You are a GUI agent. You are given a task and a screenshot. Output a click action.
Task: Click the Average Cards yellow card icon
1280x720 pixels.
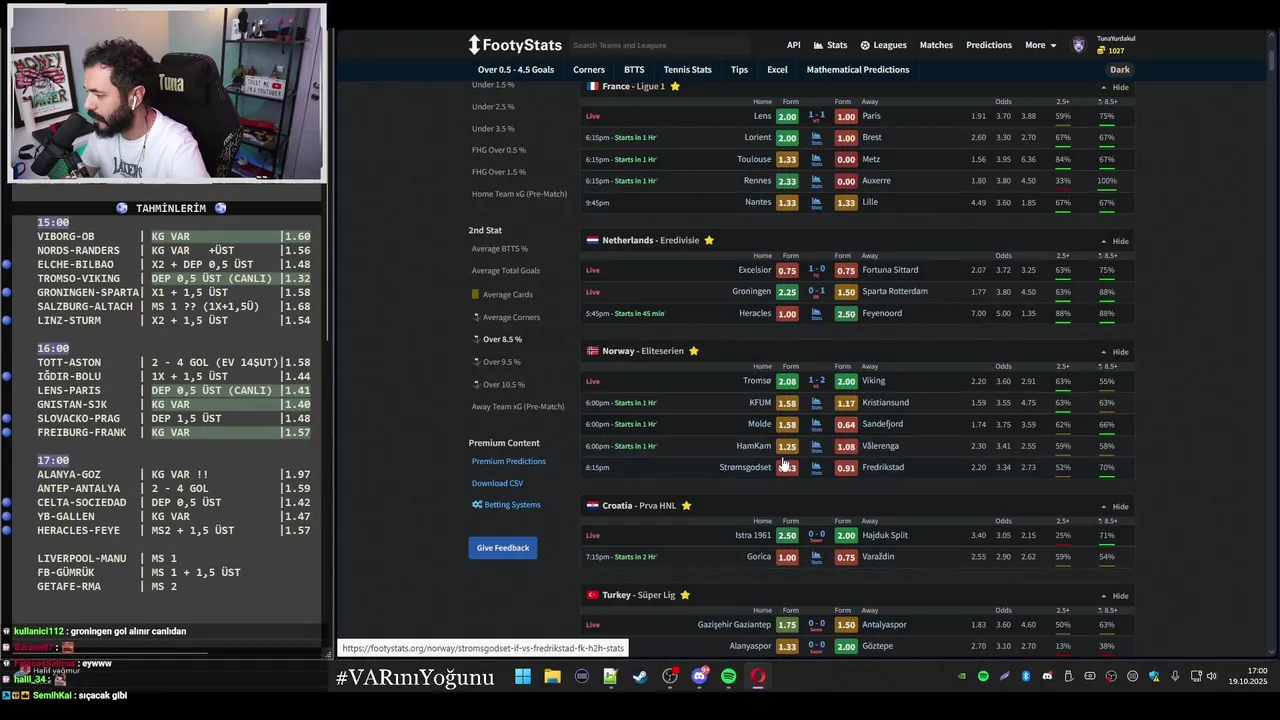(475, 295)
